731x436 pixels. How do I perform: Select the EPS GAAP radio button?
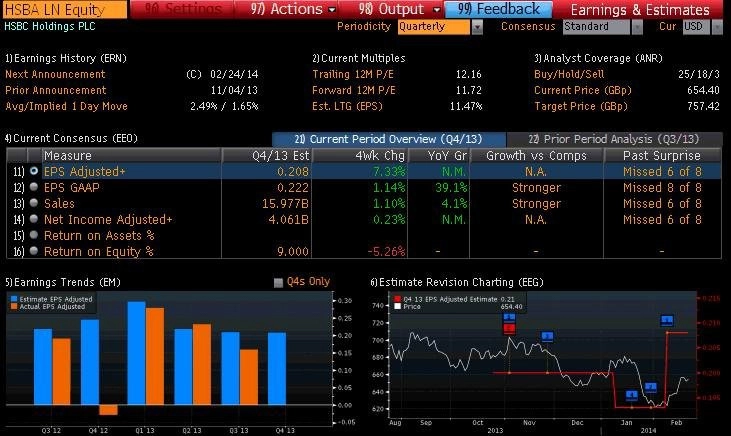pos(34,187)
